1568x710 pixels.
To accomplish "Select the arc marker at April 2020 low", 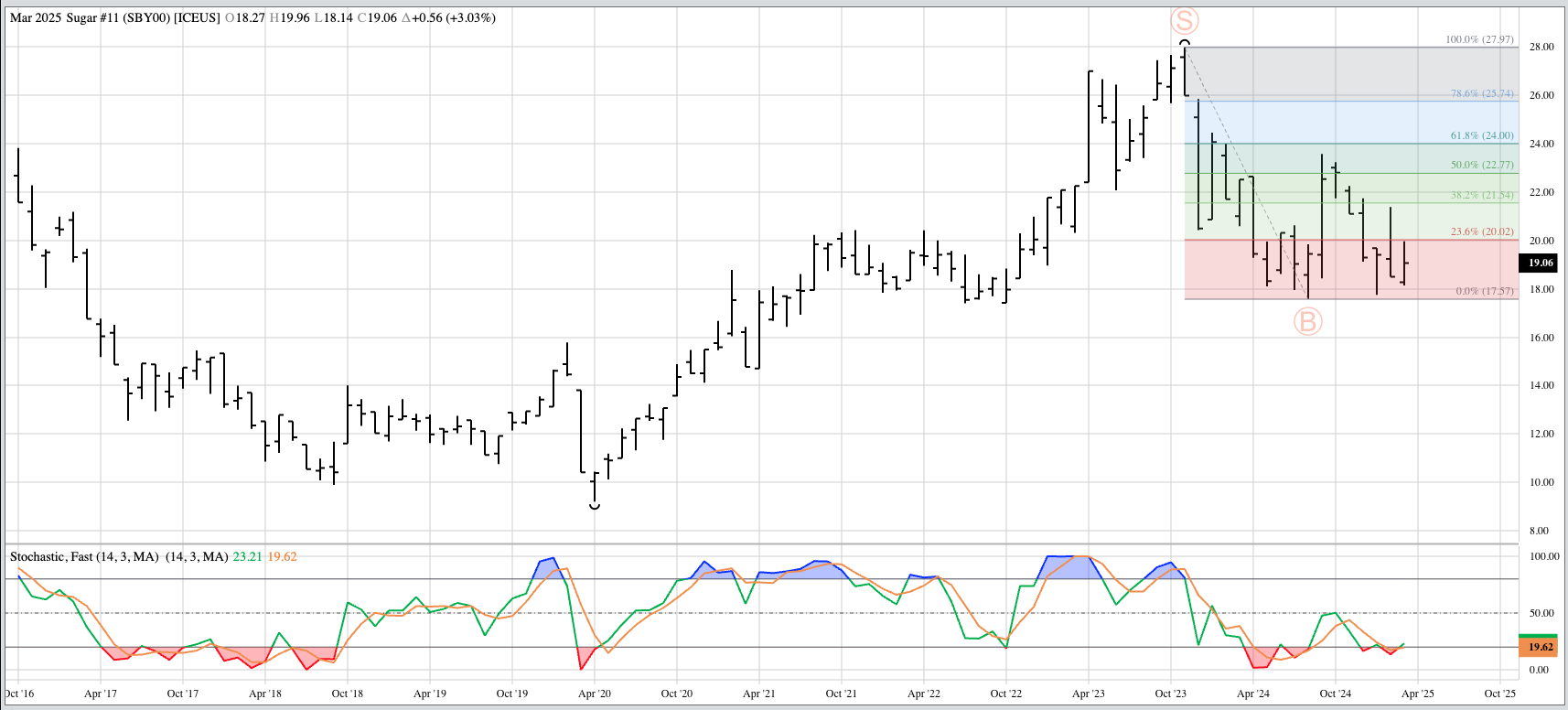I will (x=595, y=506).
